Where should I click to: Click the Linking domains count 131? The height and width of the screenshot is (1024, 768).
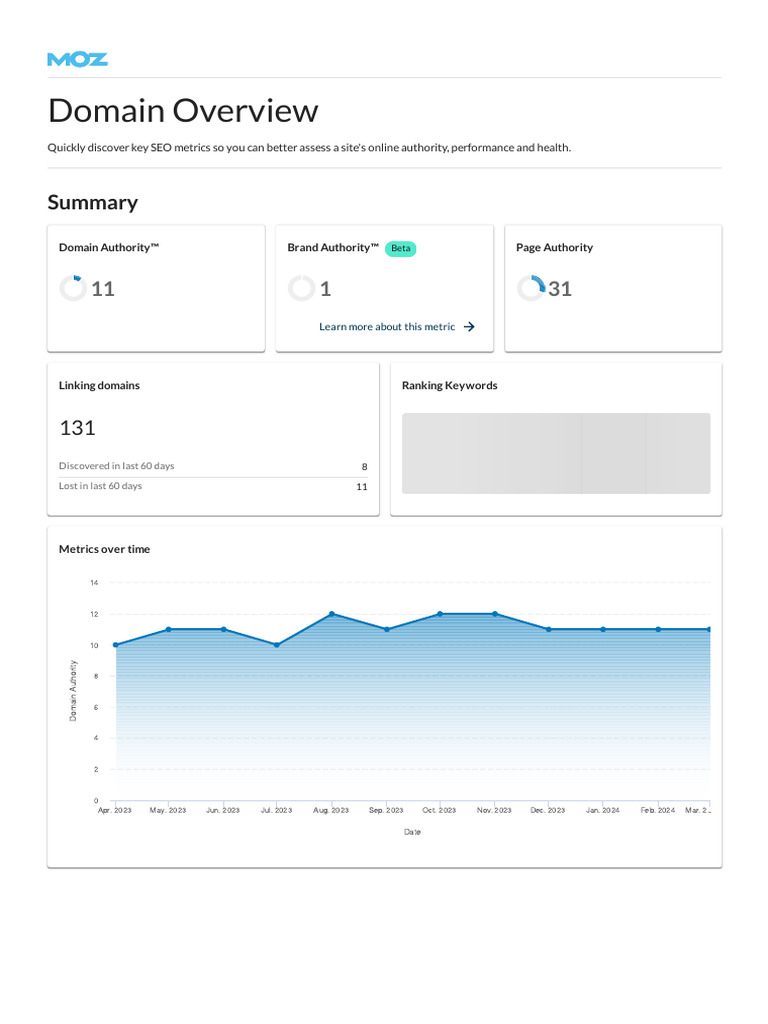(x=77, y=428)
